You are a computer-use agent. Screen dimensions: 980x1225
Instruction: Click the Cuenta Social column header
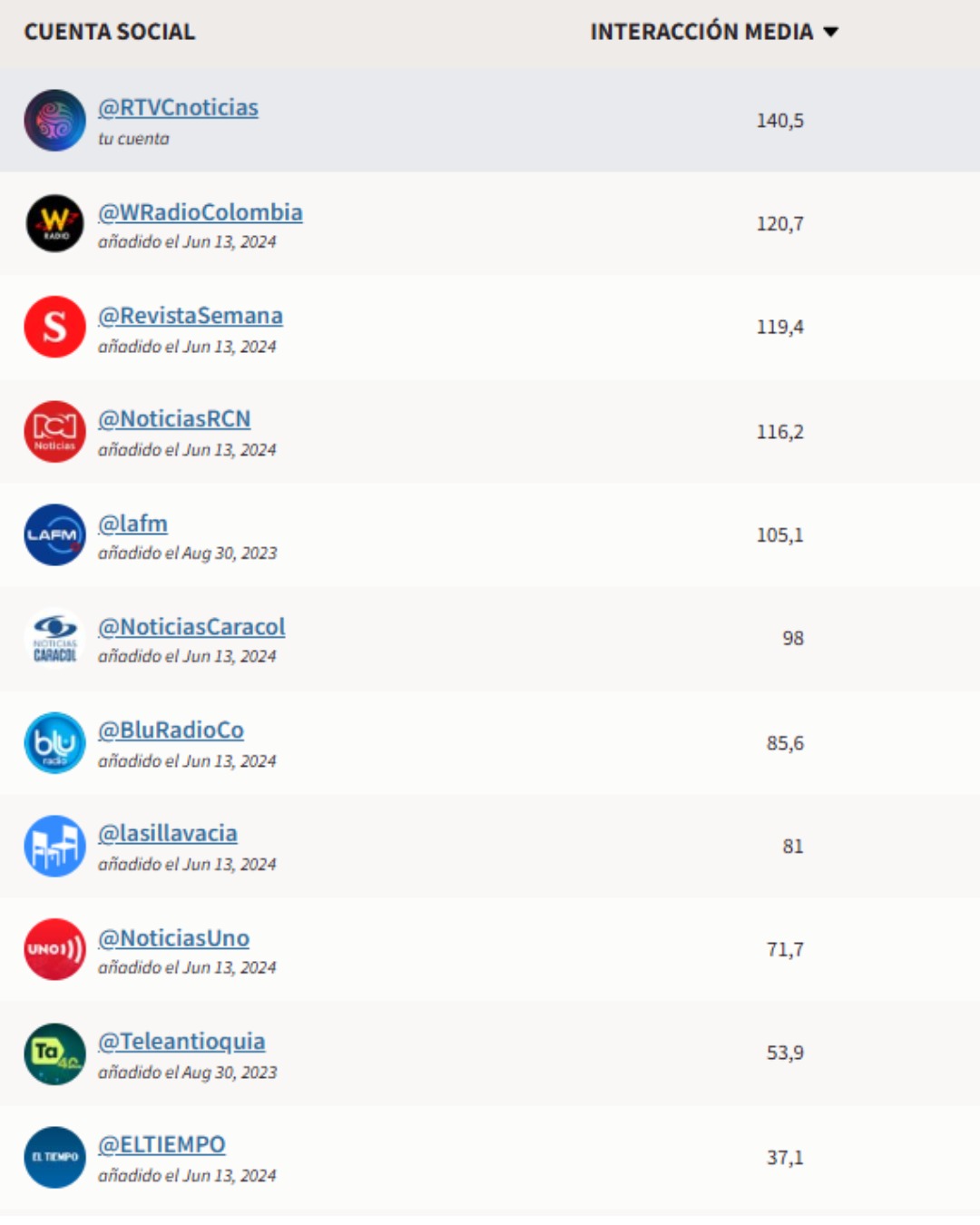pos(110,33)
